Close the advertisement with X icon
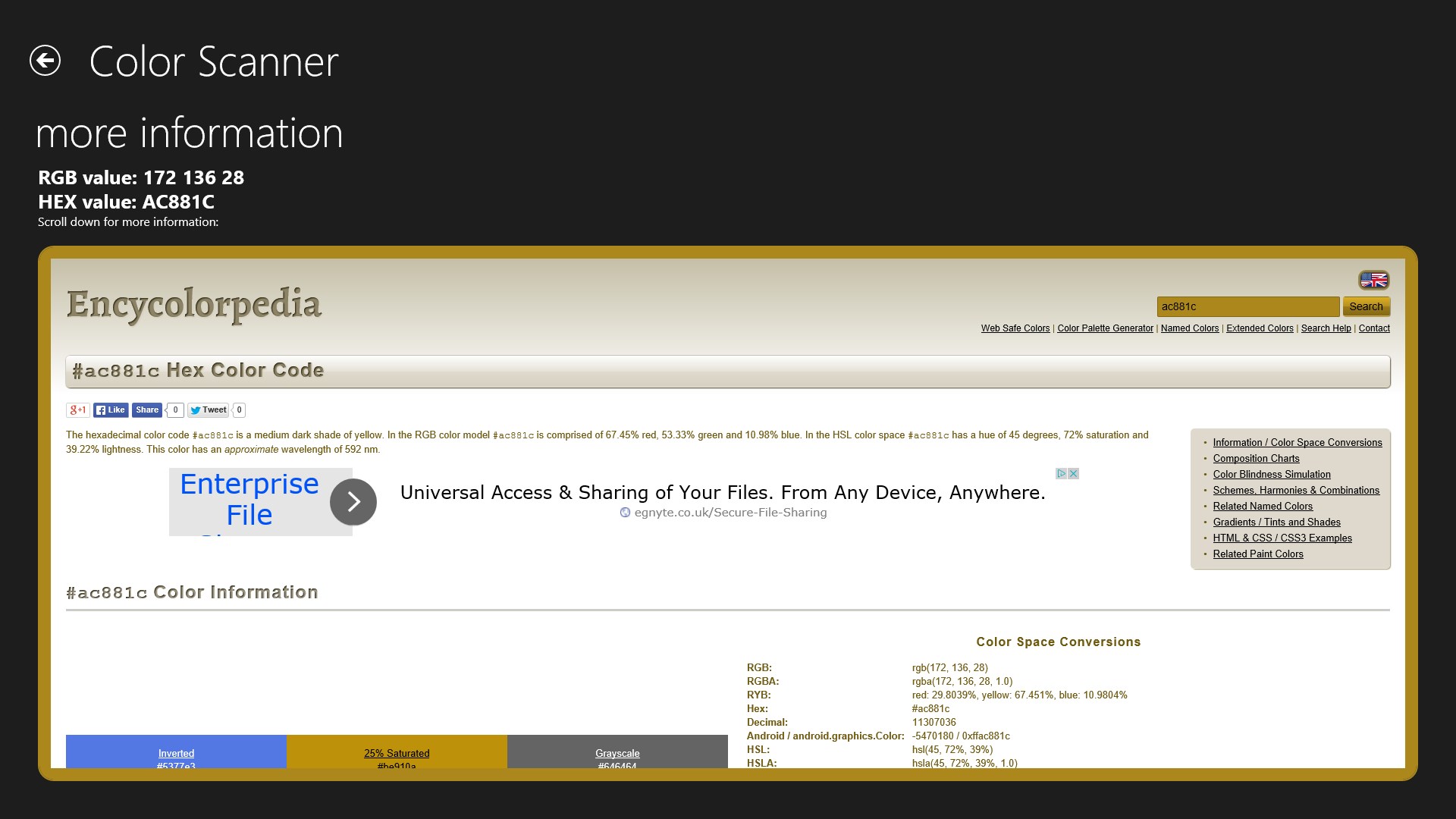1456x819 pixels. [x=1074, y=474]
